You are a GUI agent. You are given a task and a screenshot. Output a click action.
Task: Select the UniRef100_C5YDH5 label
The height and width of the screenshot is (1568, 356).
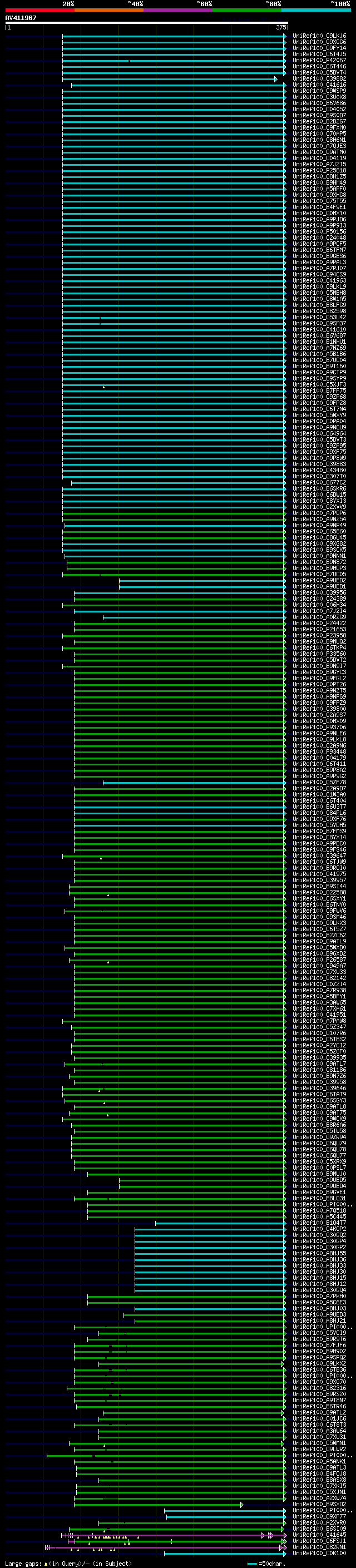point(319,825)
